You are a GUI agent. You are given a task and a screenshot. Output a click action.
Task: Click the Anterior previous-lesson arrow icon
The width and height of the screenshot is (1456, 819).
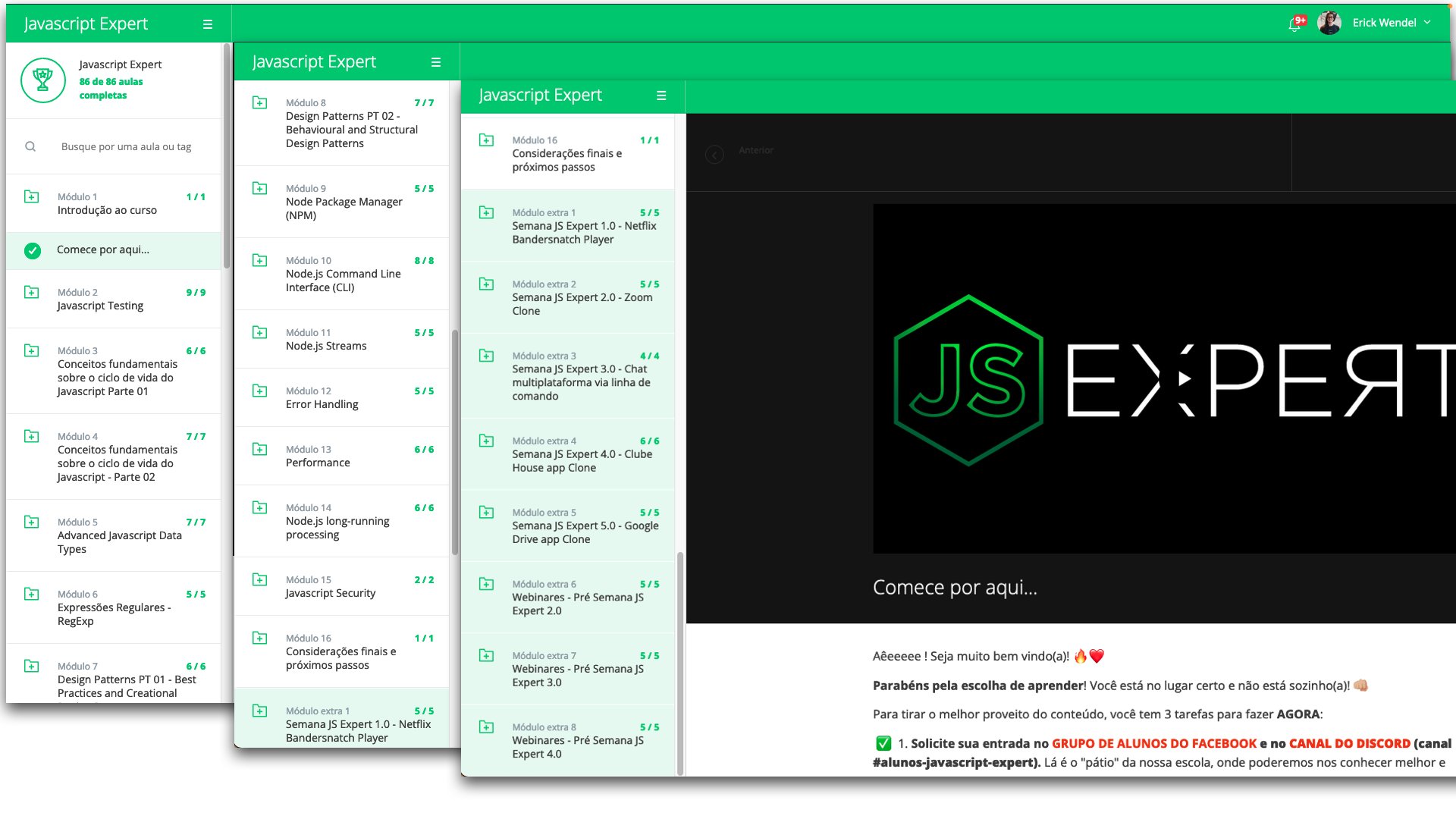point(714,155)
